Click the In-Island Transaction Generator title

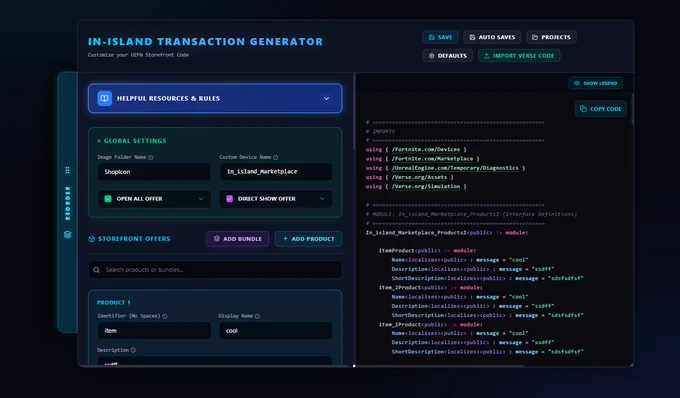pos(206,42)
